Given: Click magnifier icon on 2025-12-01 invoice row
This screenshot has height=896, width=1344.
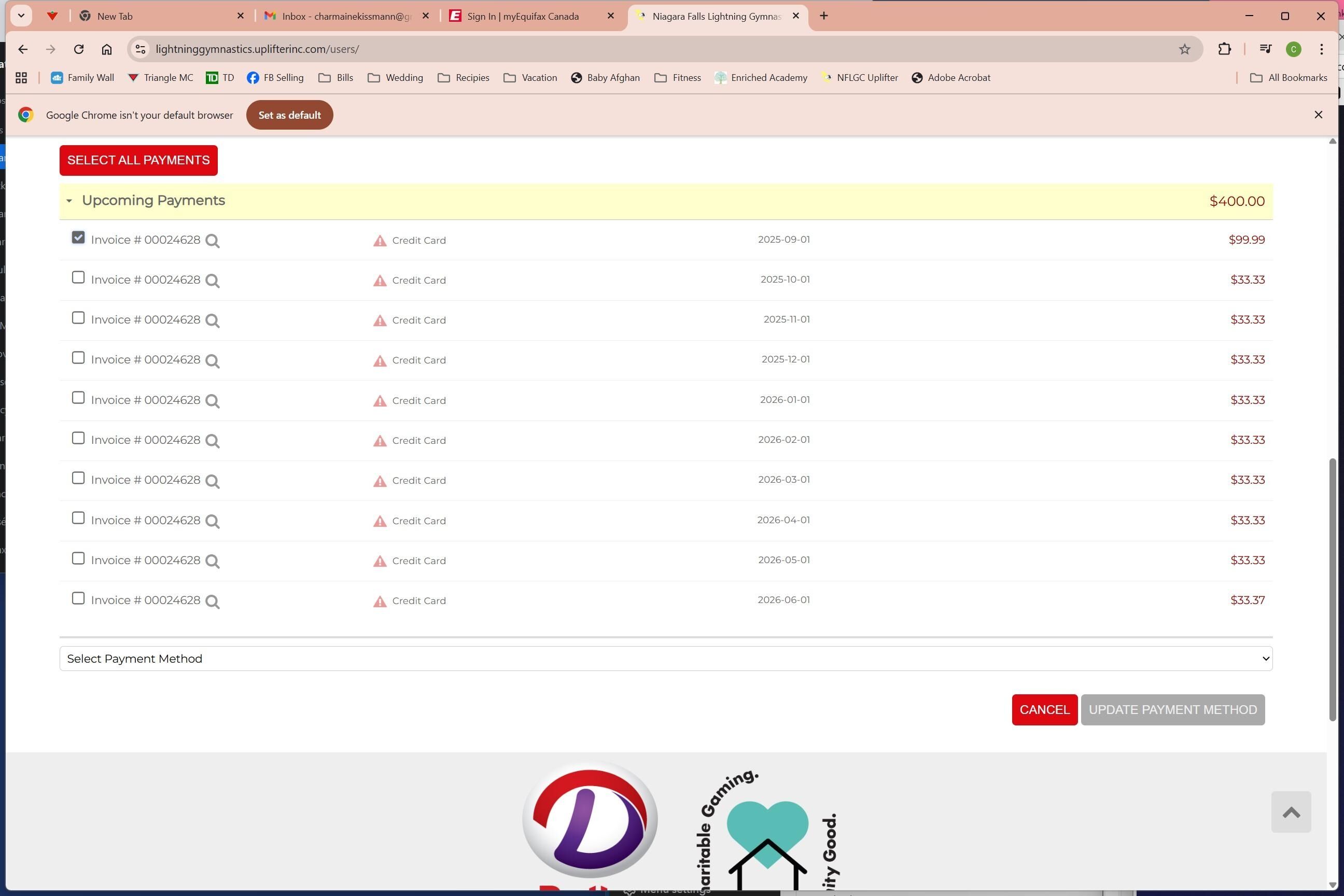Looking at the screenshot, I should pos(213,360).
